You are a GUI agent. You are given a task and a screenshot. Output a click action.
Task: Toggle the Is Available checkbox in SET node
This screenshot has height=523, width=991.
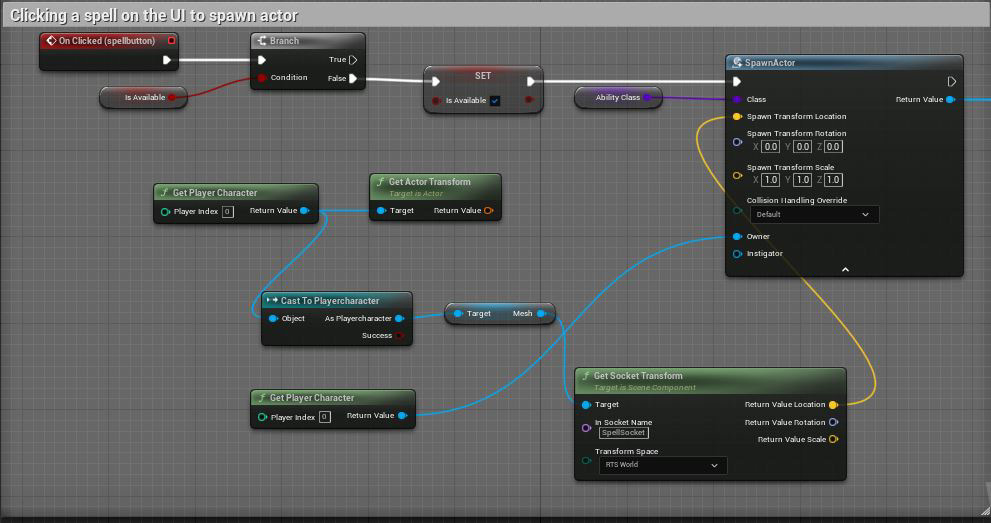tap(495, 100)
